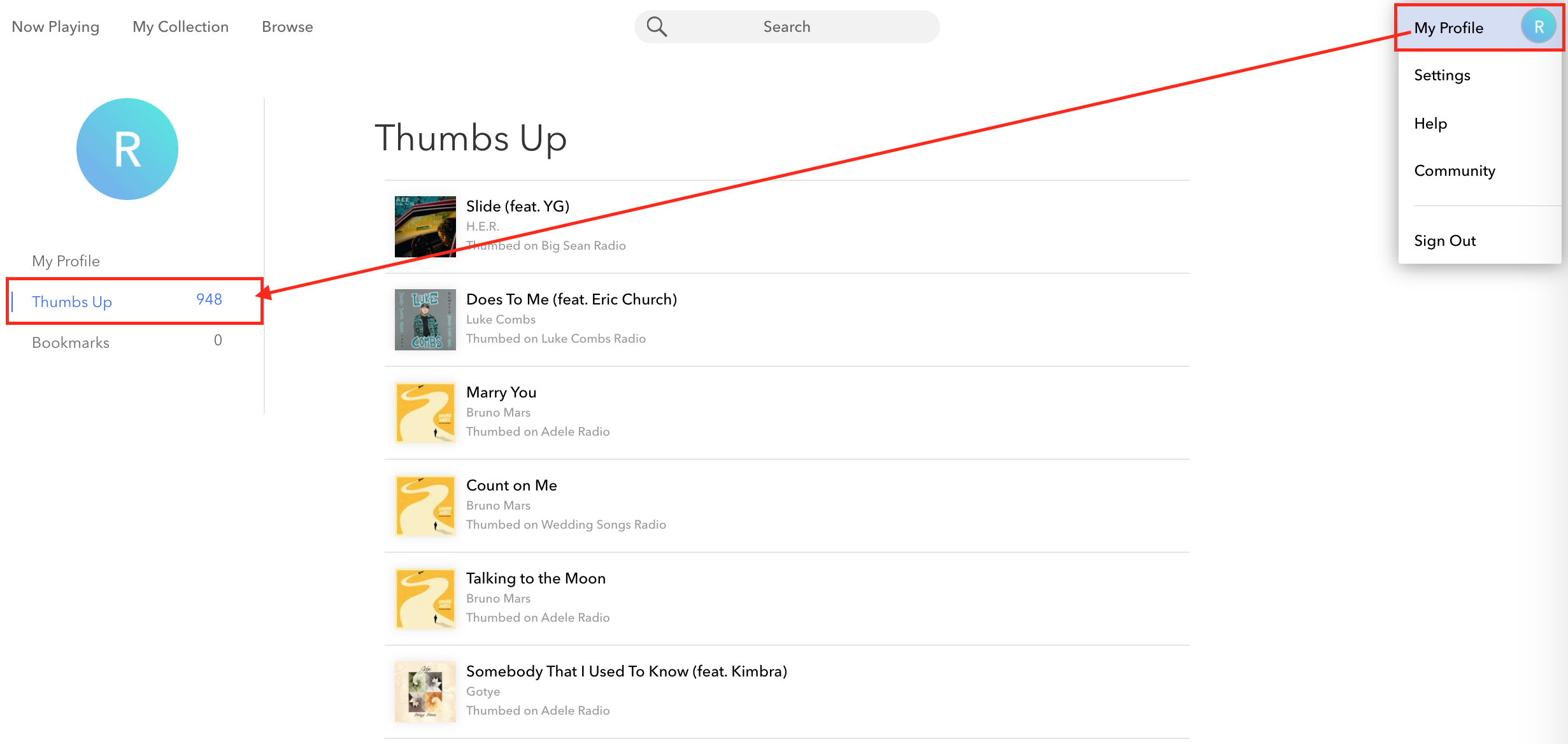Open the album art for Slide (feat. YG)
Viewport: 1568px width, 744px height.
(424, 227)
